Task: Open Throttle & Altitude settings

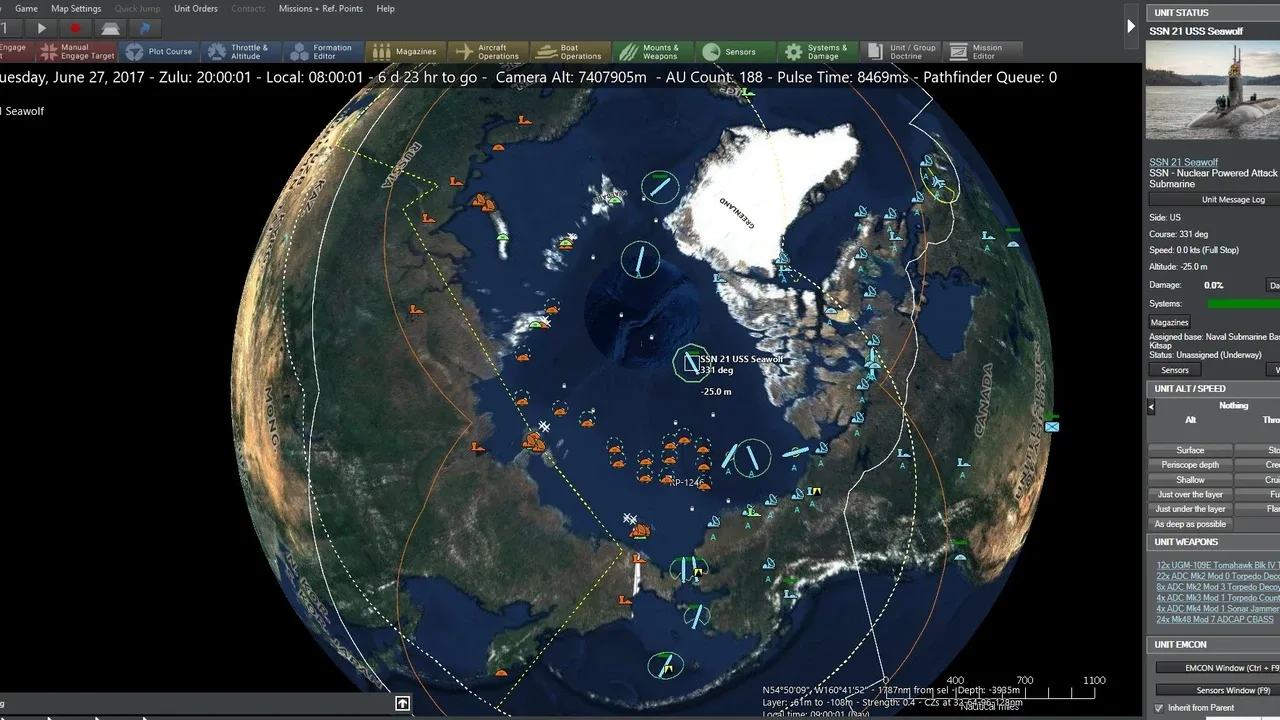Action: pos(239,52)
